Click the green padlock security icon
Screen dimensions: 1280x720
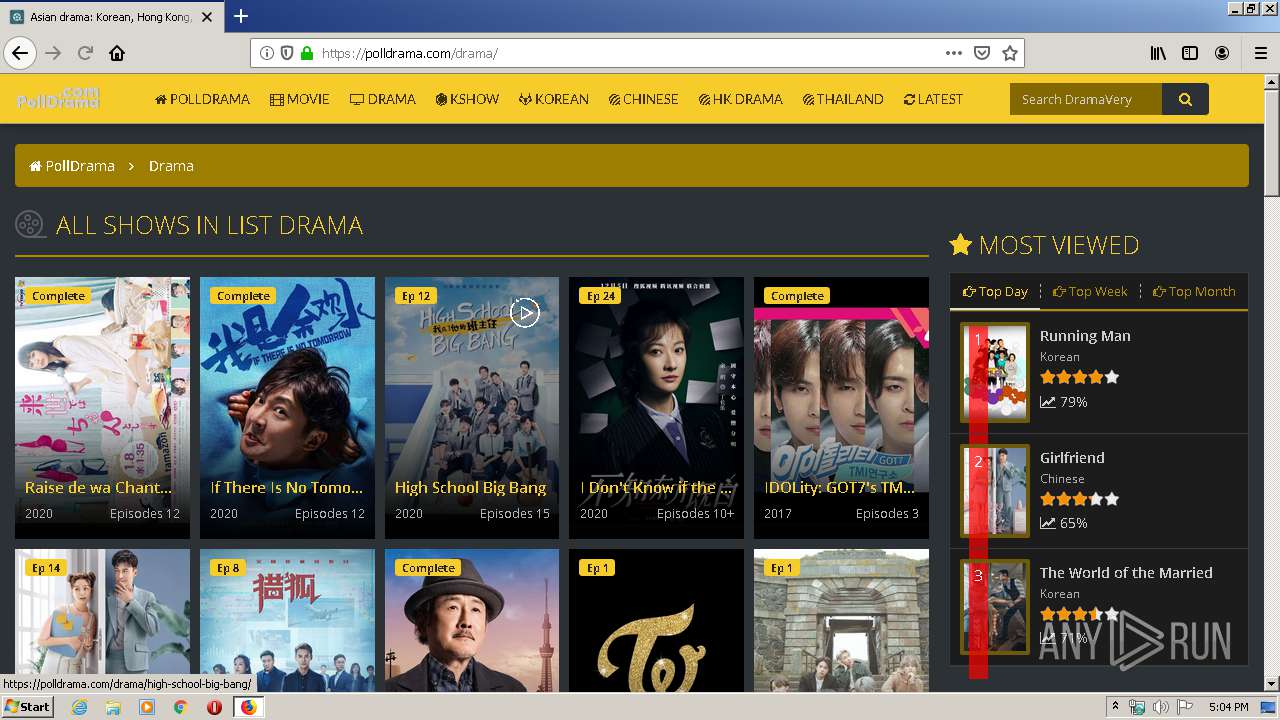307,53
